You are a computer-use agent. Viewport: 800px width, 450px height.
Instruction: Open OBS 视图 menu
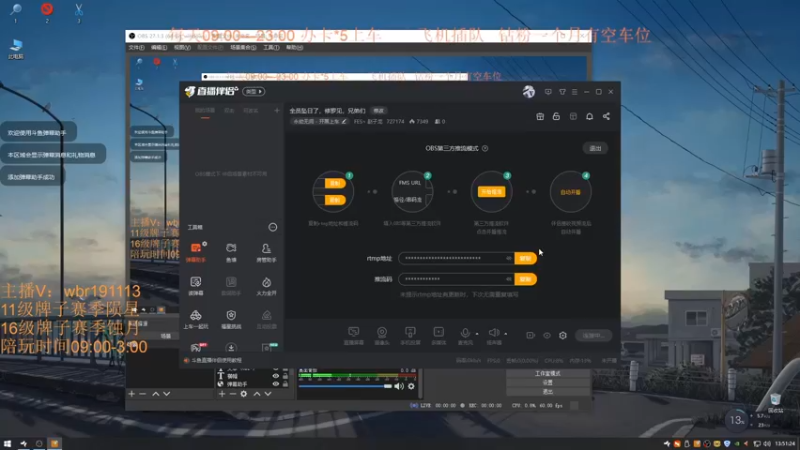[x=182, y=47]
